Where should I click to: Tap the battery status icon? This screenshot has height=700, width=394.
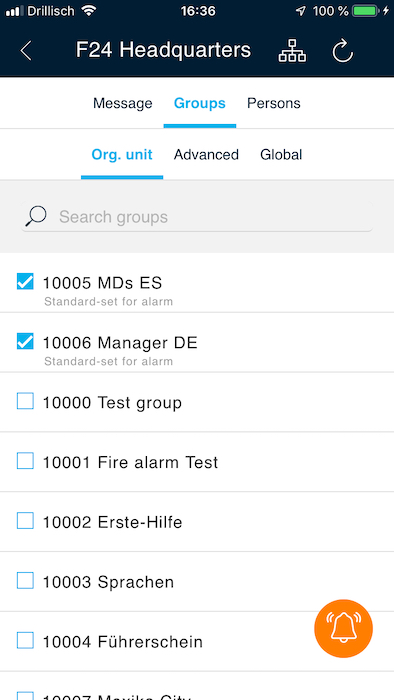pyautogui.click(x=366, y=11)
